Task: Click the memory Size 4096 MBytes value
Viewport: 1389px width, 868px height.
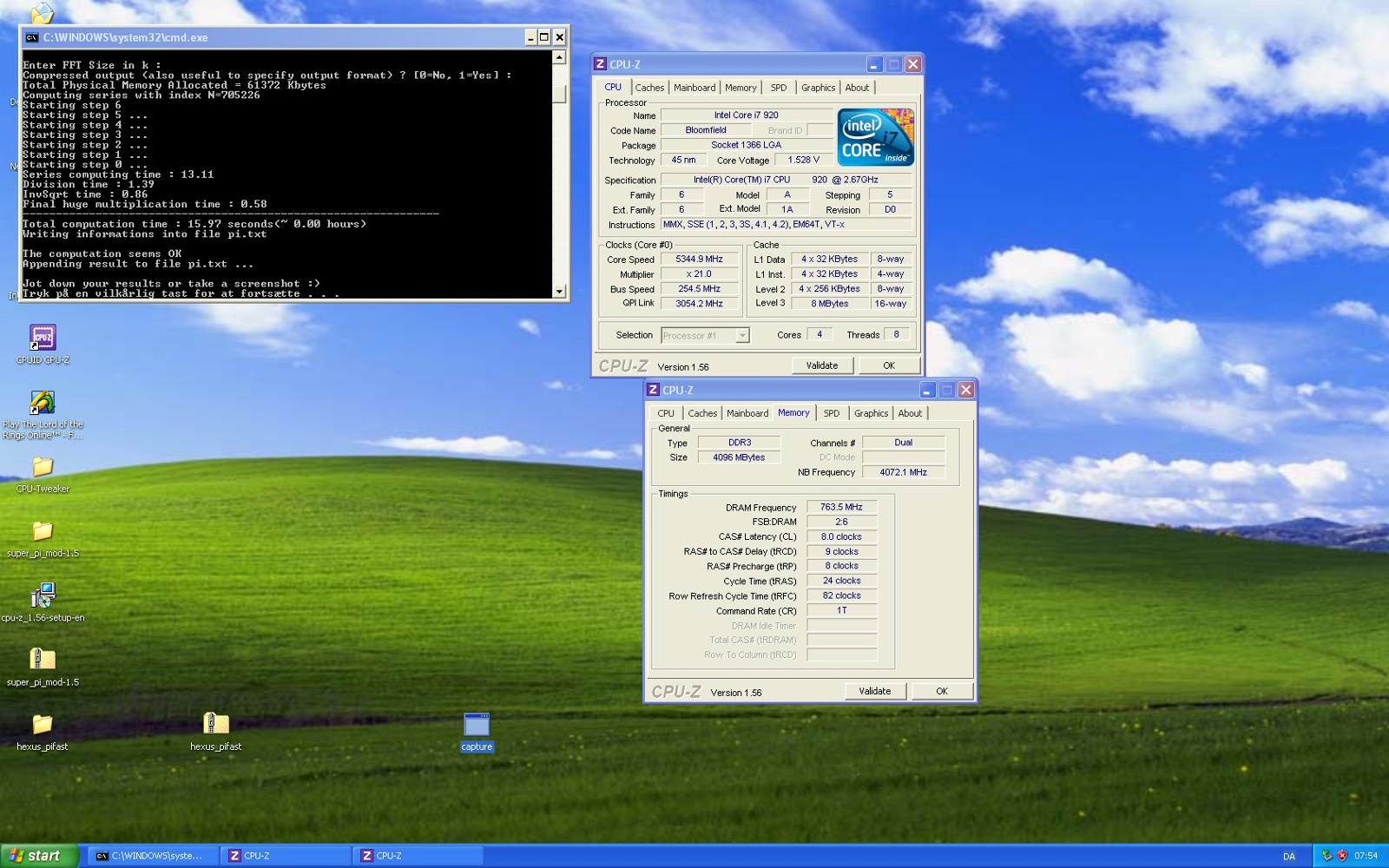Action: pyautogui.click(x=739, y=457)
